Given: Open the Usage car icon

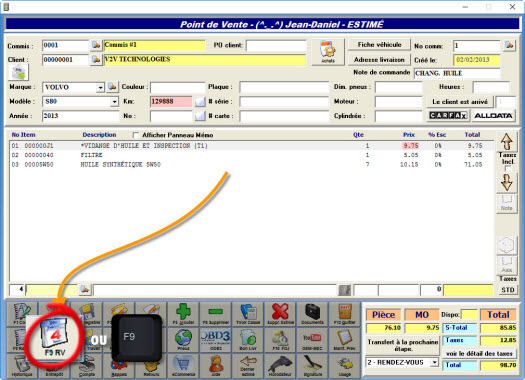Looking at the screenshot, I should click(344, 366).
